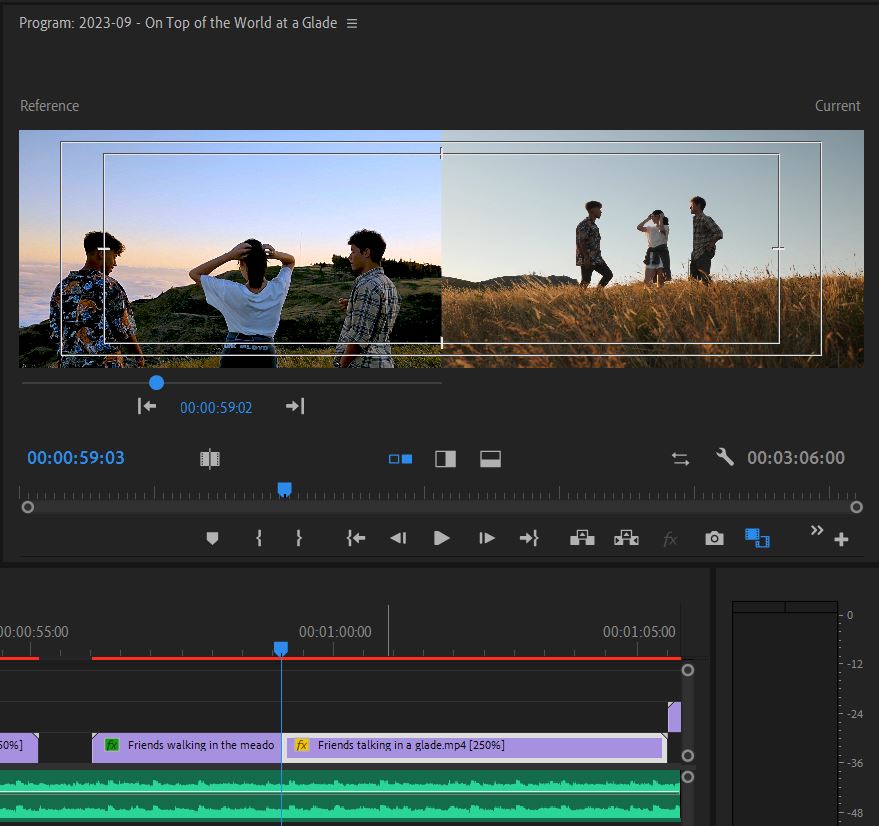Go to next edit in reference view
Screen dimensions: 879x826
click(x=295, y=406)
